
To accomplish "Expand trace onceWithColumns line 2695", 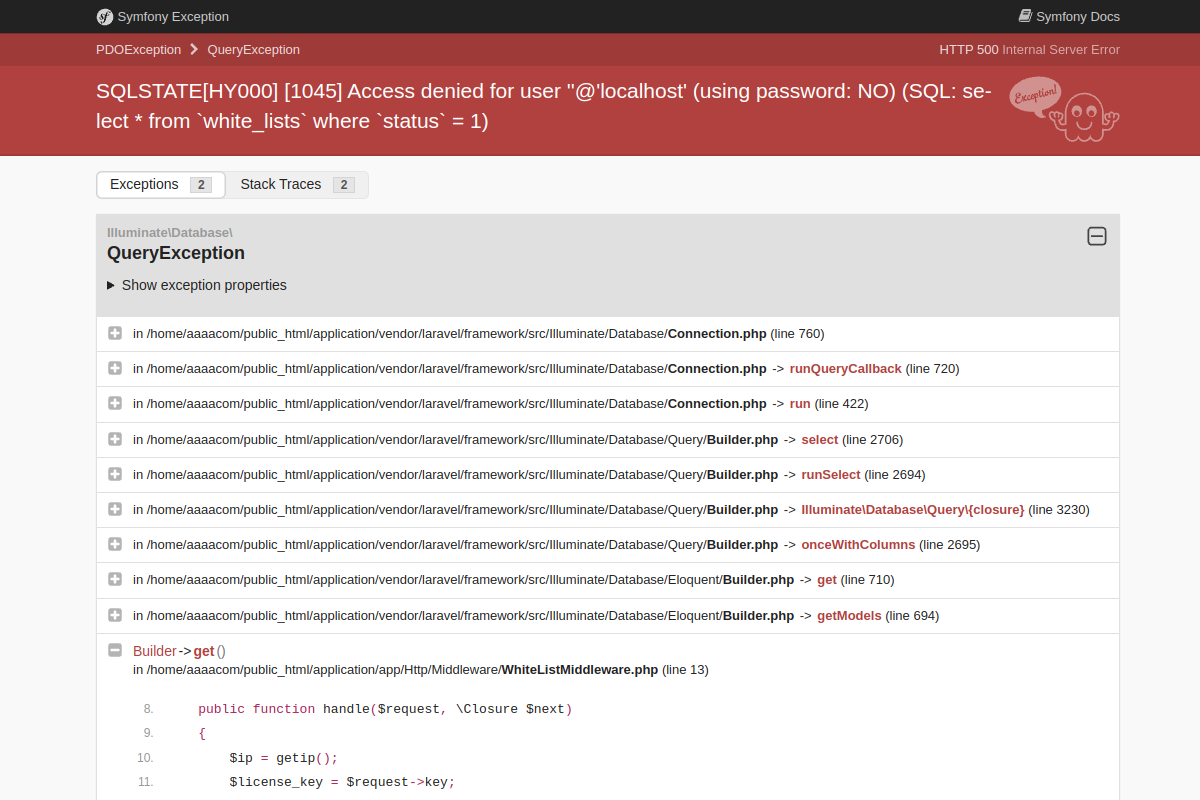I will [115, 544].
